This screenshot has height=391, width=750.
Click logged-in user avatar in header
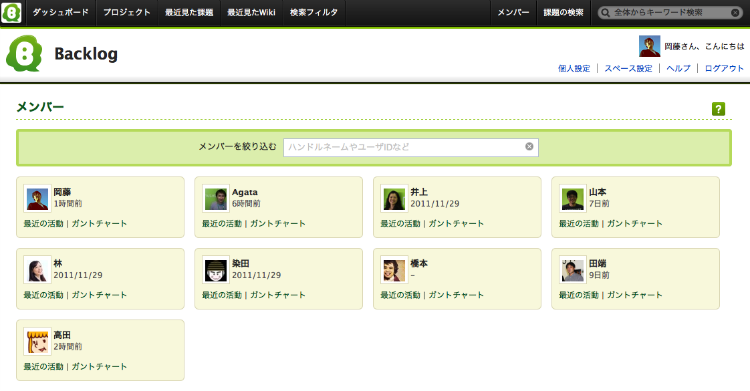coord(649,46)
